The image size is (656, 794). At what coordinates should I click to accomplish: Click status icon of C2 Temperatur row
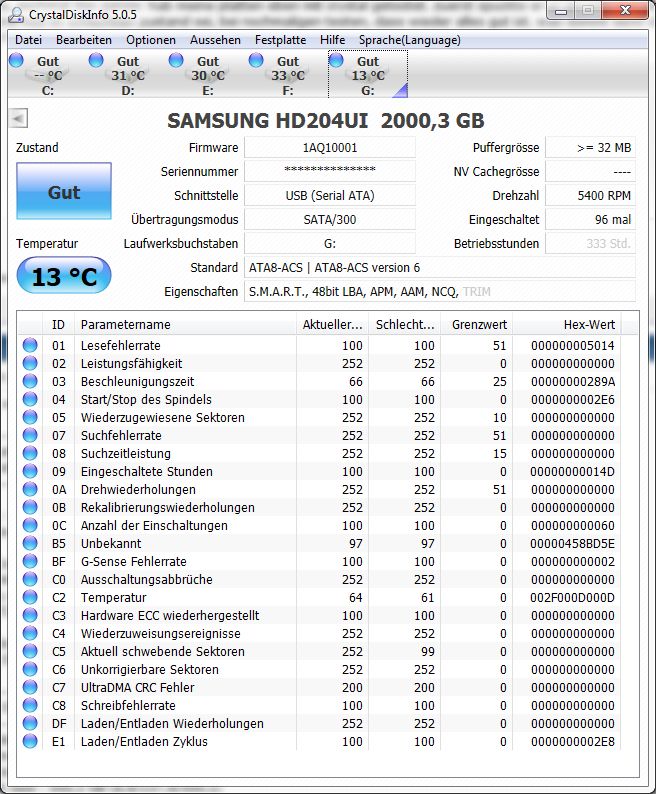(30, 597)
